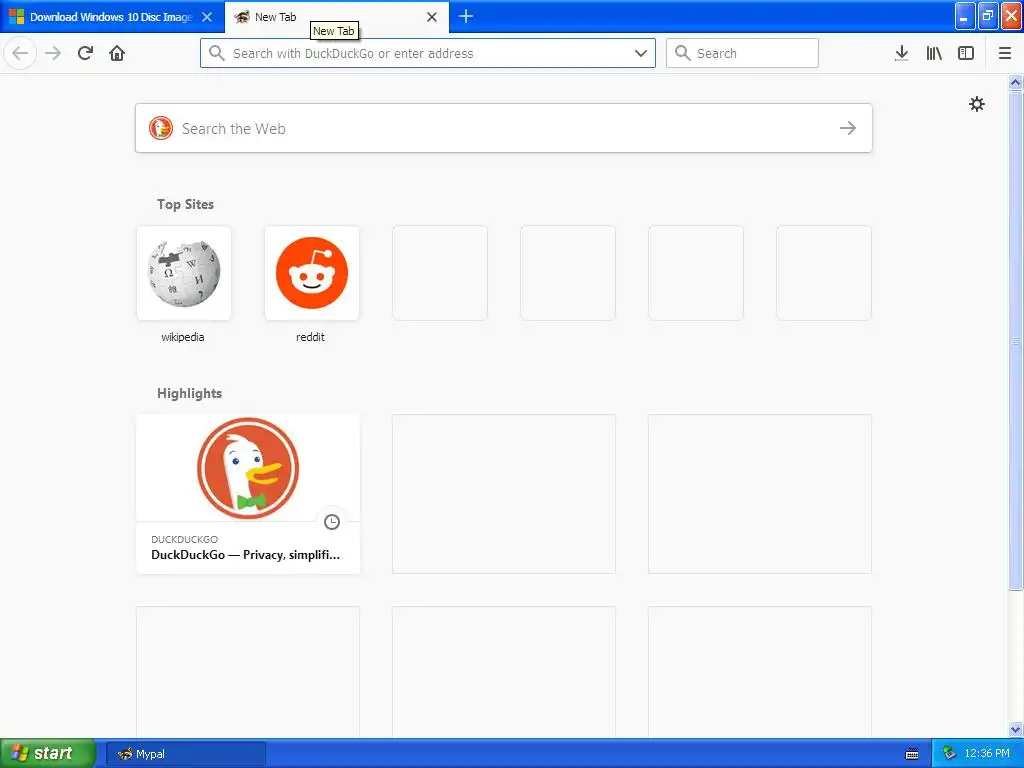Click the scrollbar up arrow
1024x768 pixels.
click(x=1016, y=82)
